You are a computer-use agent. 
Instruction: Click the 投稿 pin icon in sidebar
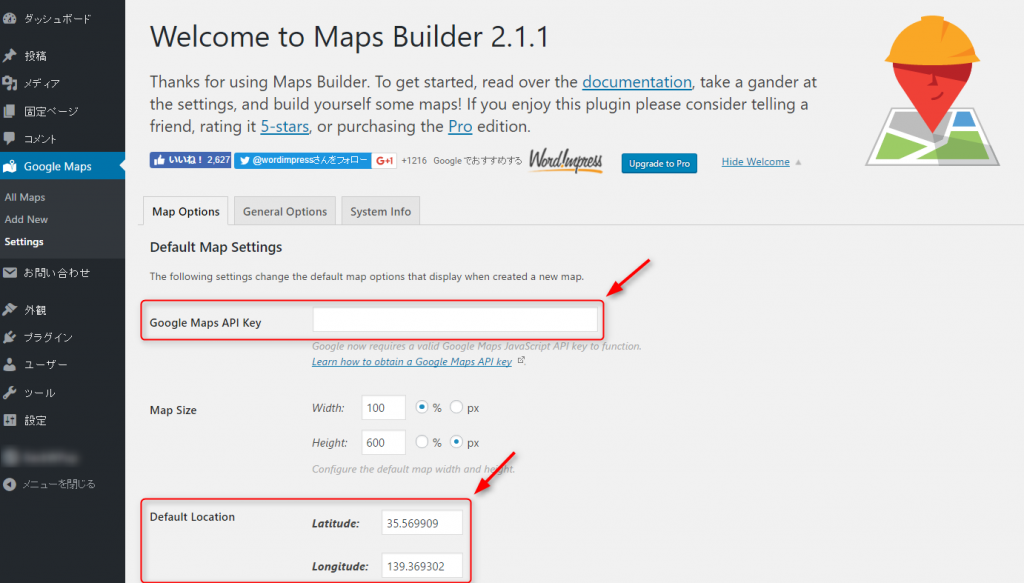point(9,55)
